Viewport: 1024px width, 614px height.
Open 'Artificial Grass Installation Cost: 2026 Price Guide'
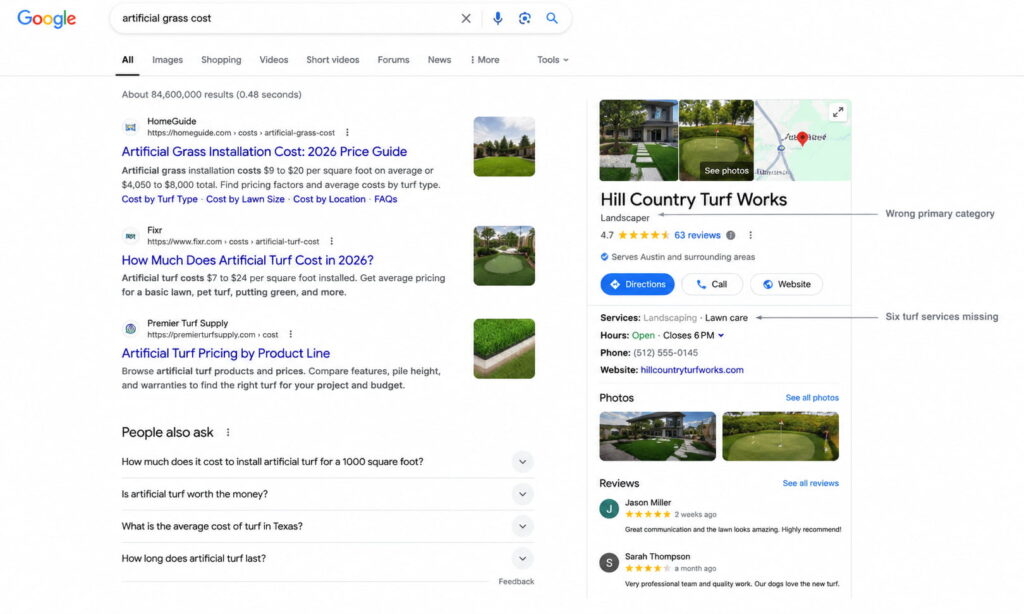coord(264,152)
